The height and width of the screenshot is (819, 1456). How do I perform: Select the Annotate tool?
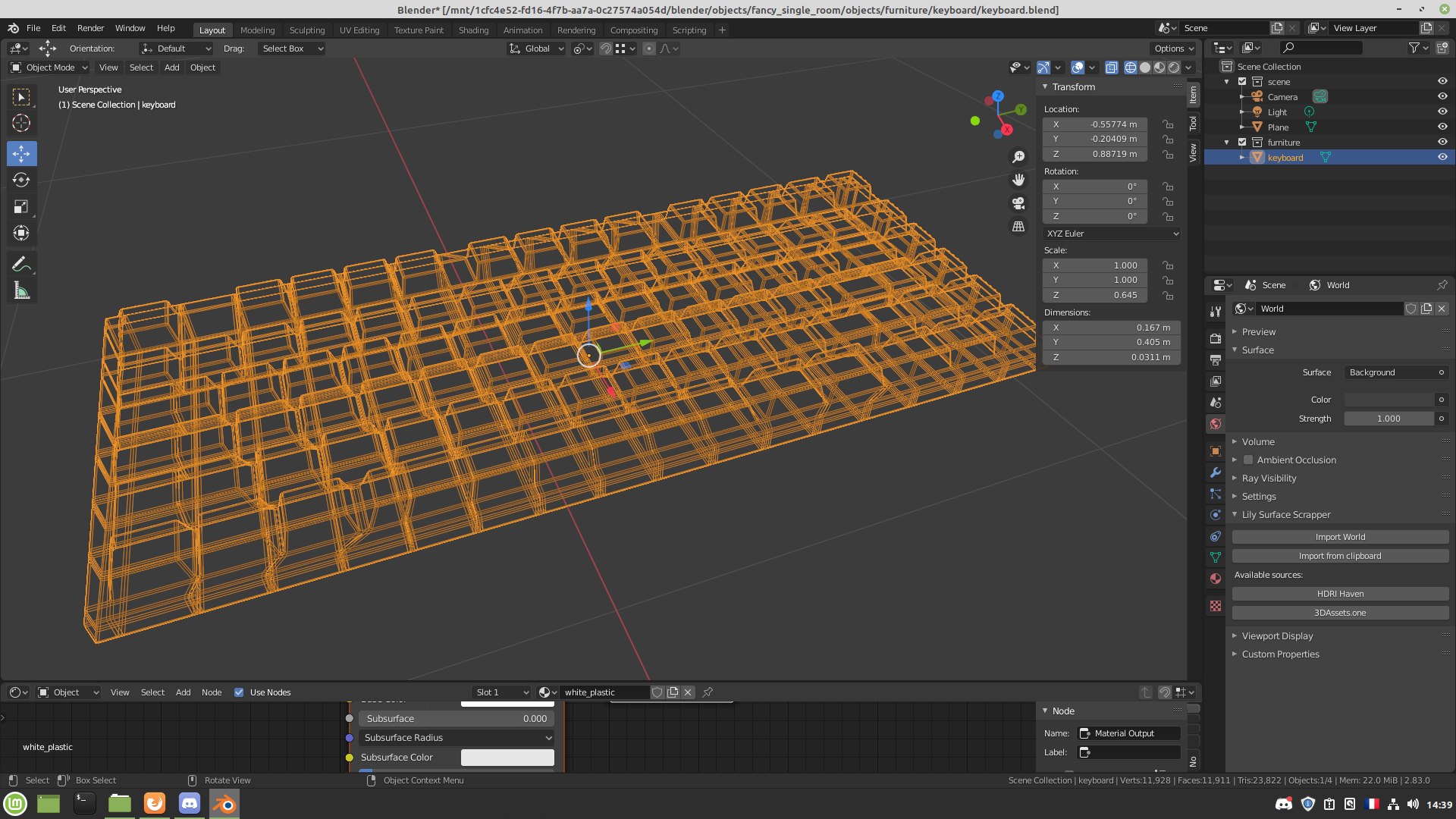[x=21, y=265]
